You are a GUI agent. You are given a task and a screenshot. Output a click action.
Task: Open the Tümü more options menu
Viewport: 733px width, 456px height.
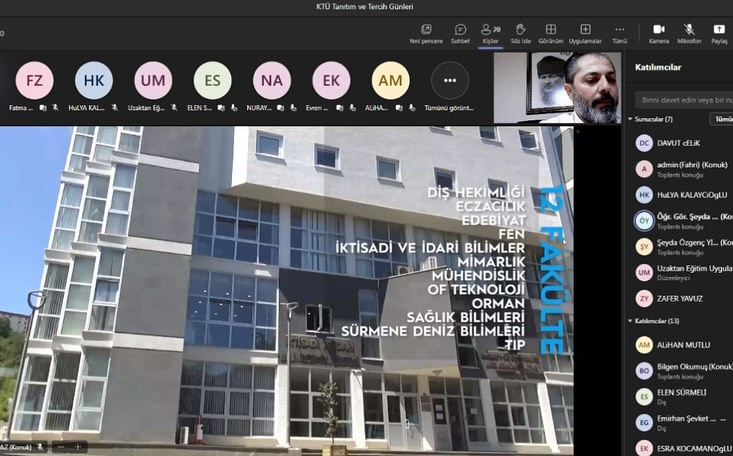coord(619,33)
